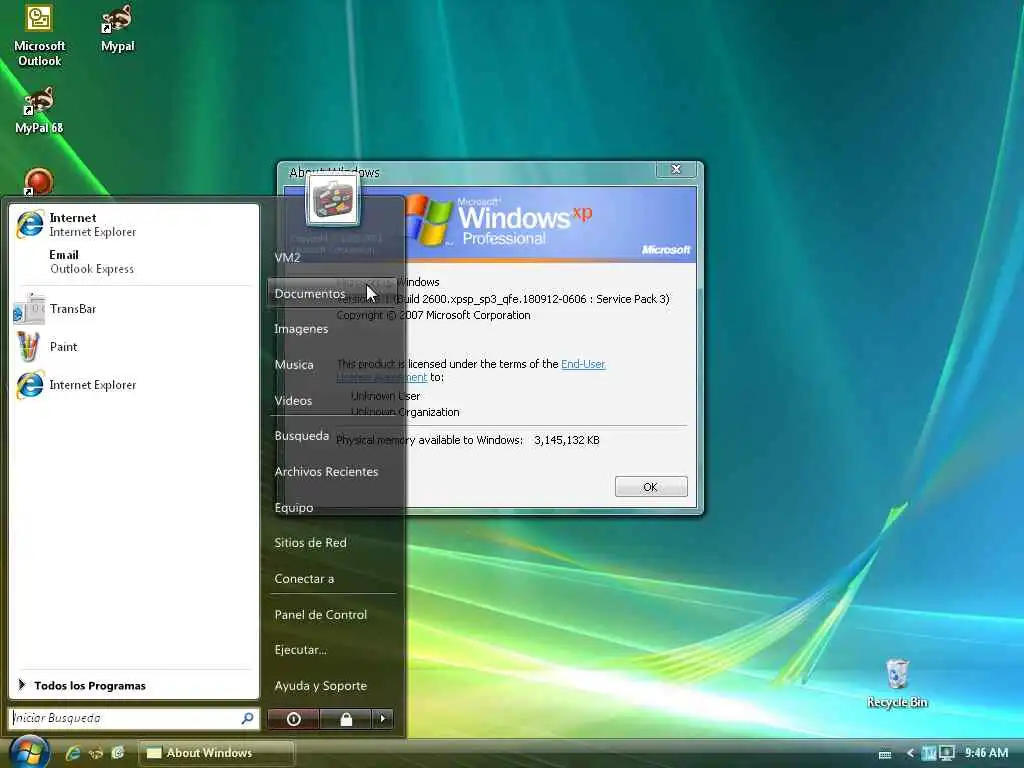Select About Windows taskbar button

point(216,753)
